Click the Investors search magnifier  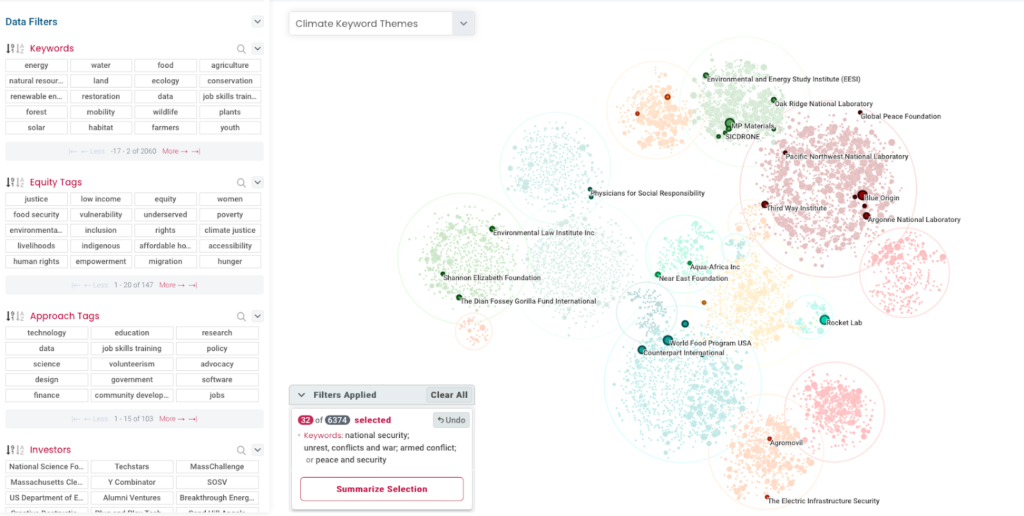[x=241, y=451]
